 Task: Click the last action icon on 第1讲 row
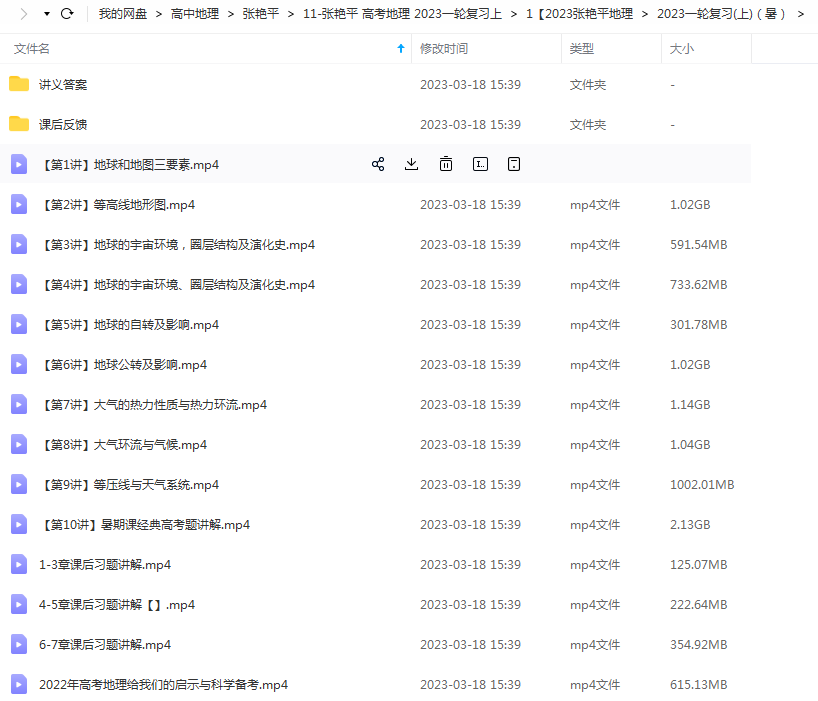[513, 164]
